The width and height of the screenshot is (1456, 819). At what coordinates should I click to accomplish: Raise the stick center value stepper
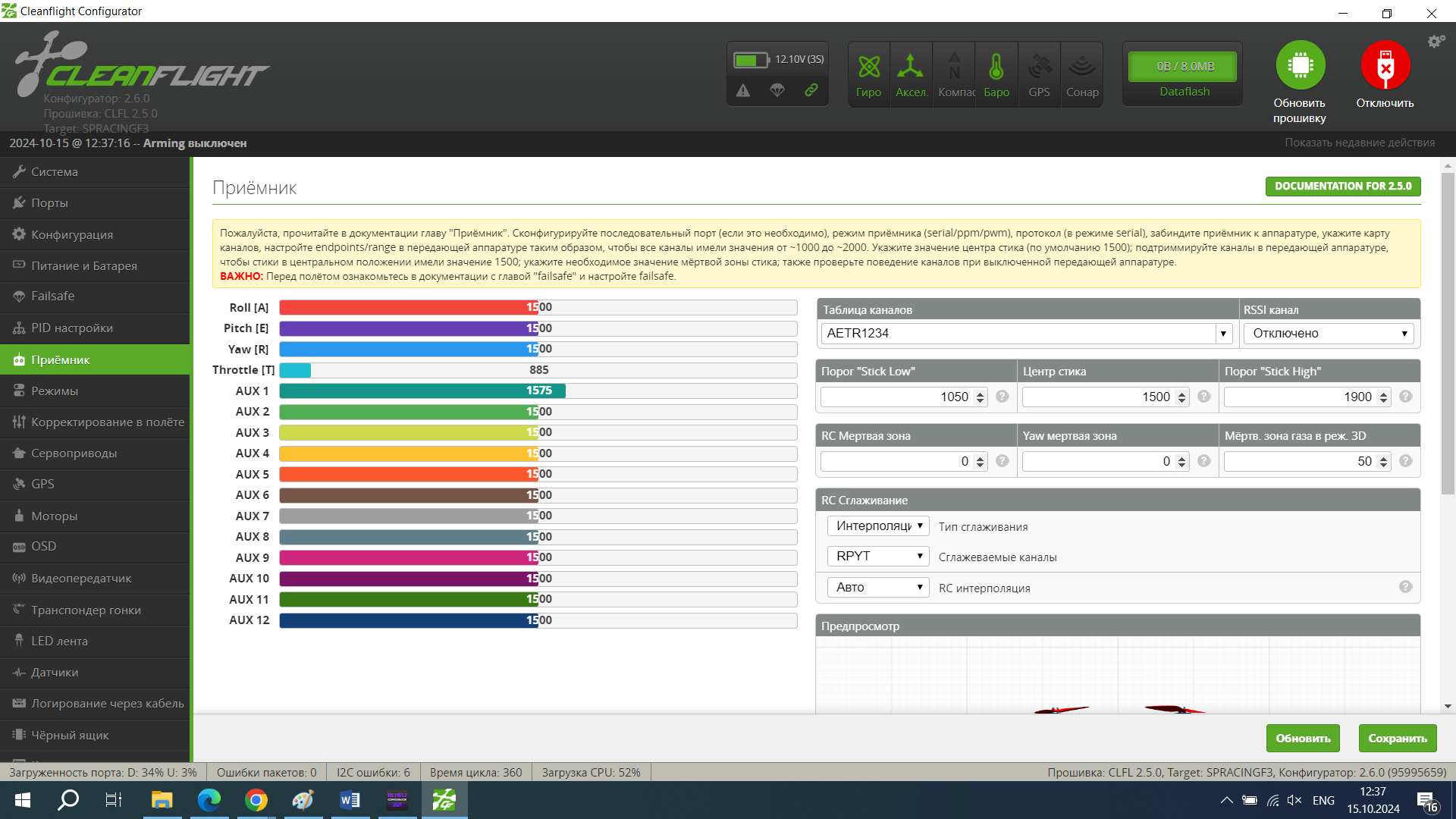click(1182, 393)
